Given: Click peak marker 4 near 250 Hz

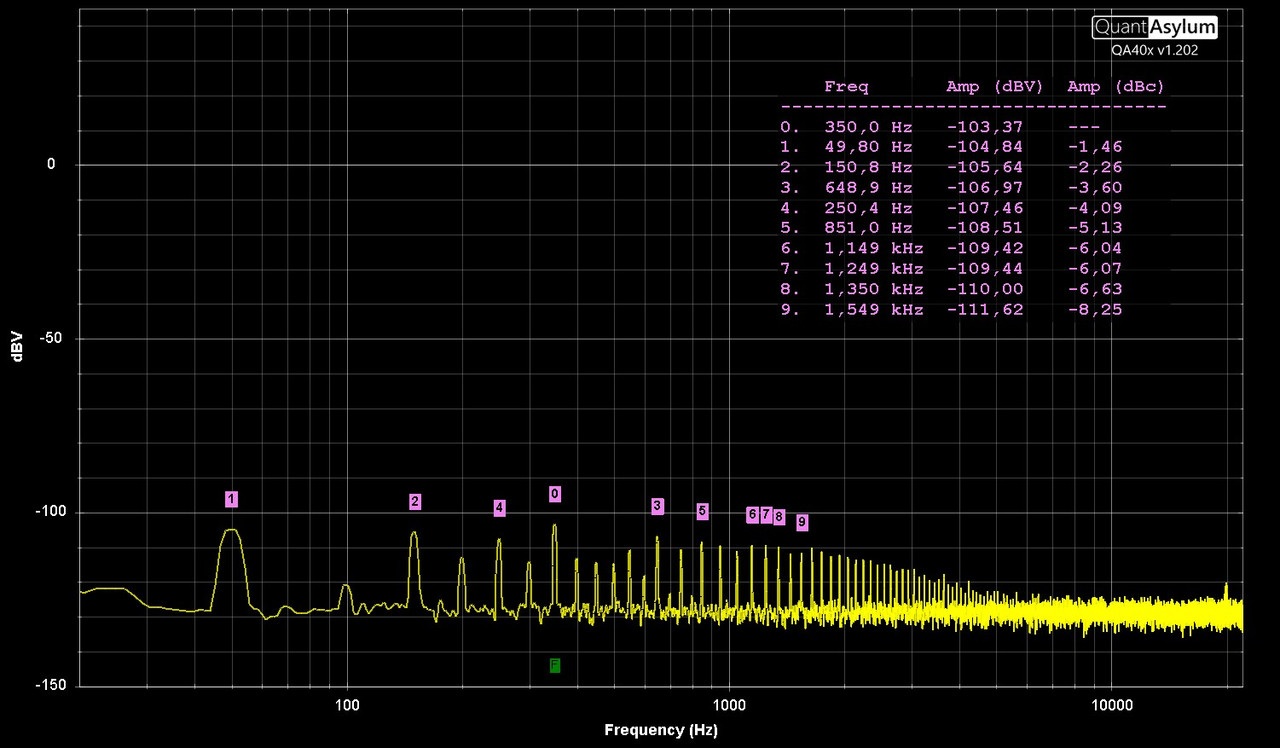Looking at the screenshot, I should click(499, 508).
